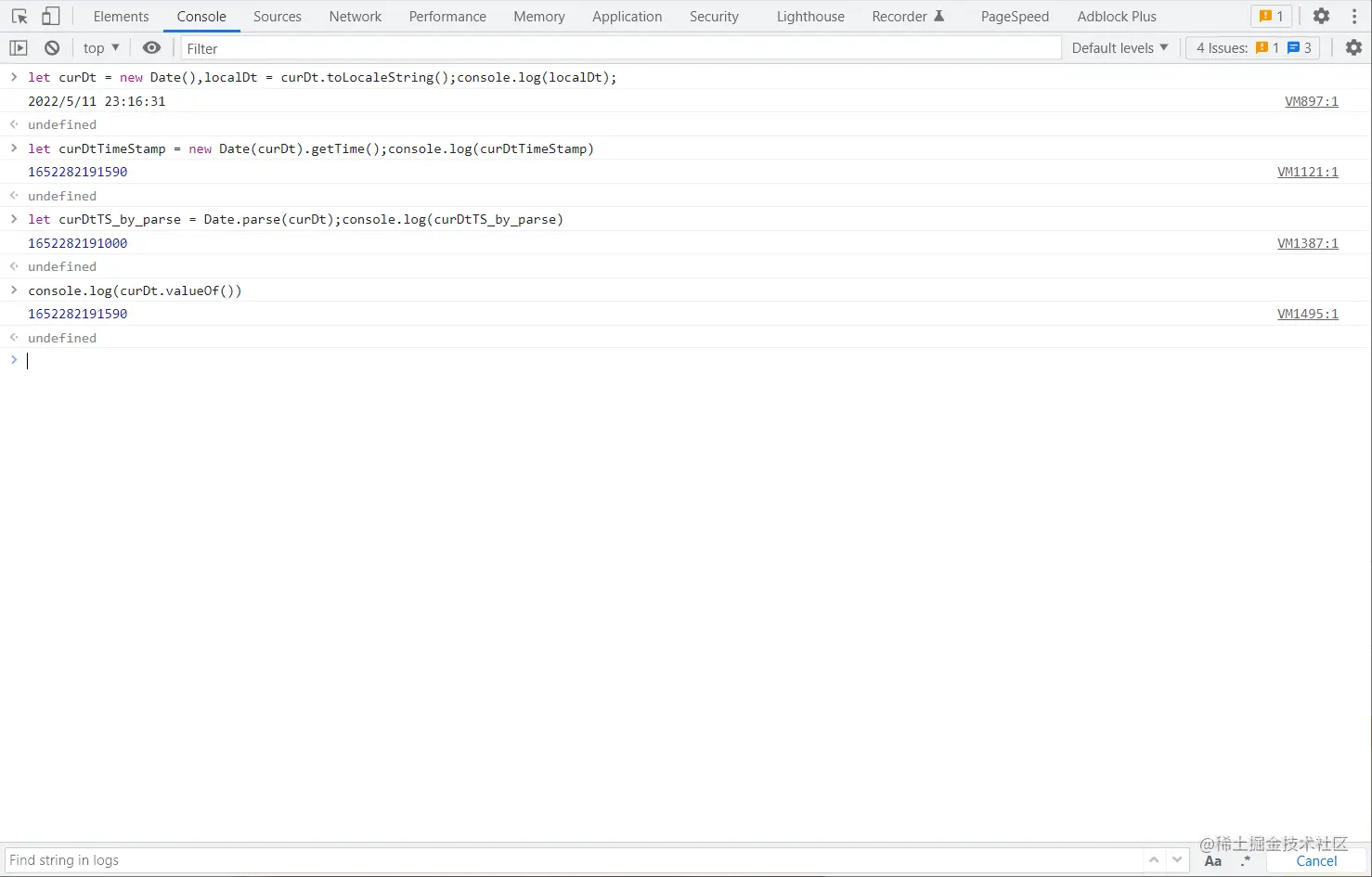The image size is (1372, 877).
Task: Clear the console
Action: 52,48
